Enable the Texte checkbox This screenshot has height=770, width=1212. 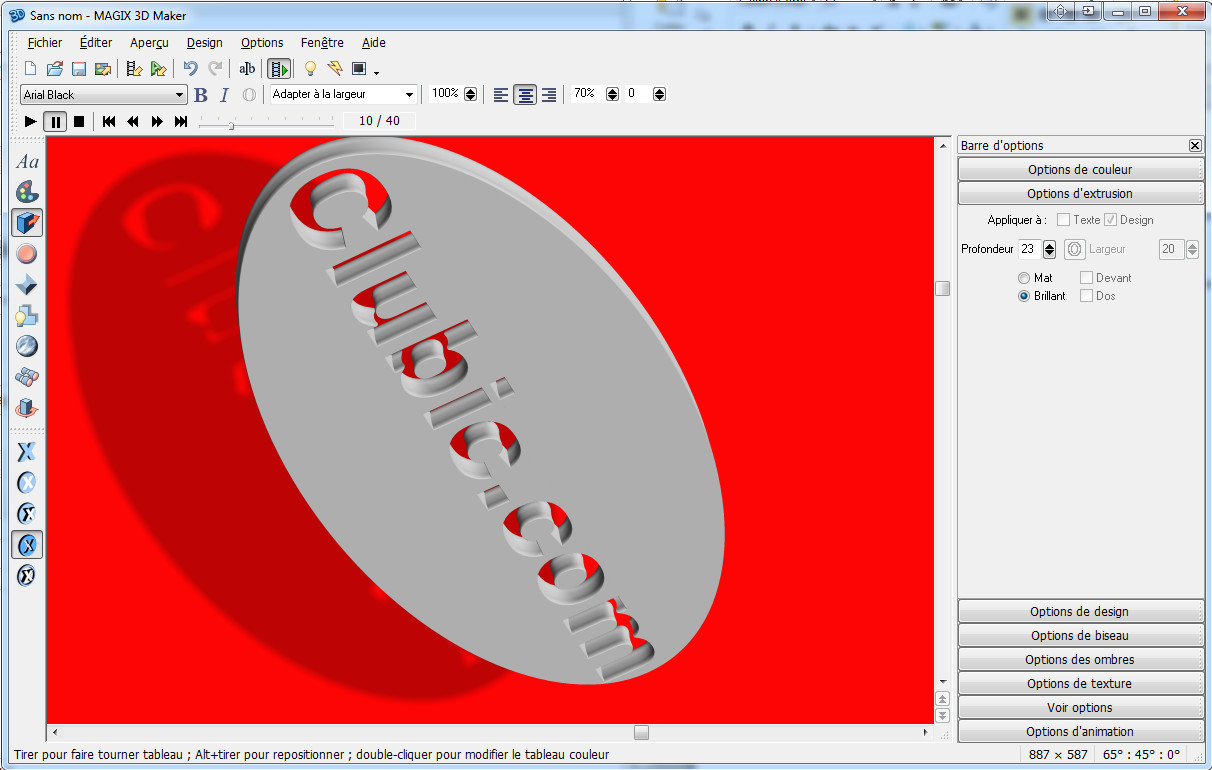1064,220
